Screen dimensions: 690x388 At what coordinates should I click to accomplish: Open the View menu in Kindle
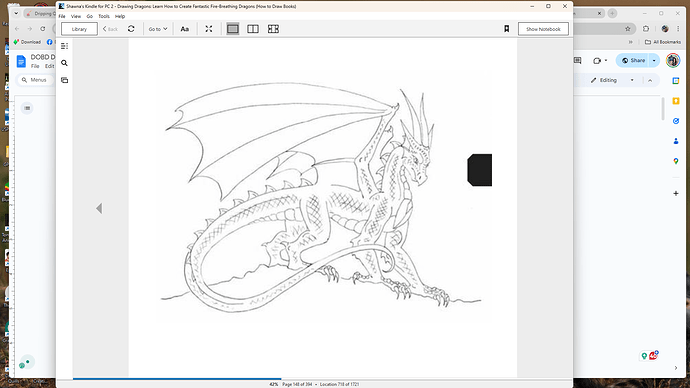[x=76, y=16]
